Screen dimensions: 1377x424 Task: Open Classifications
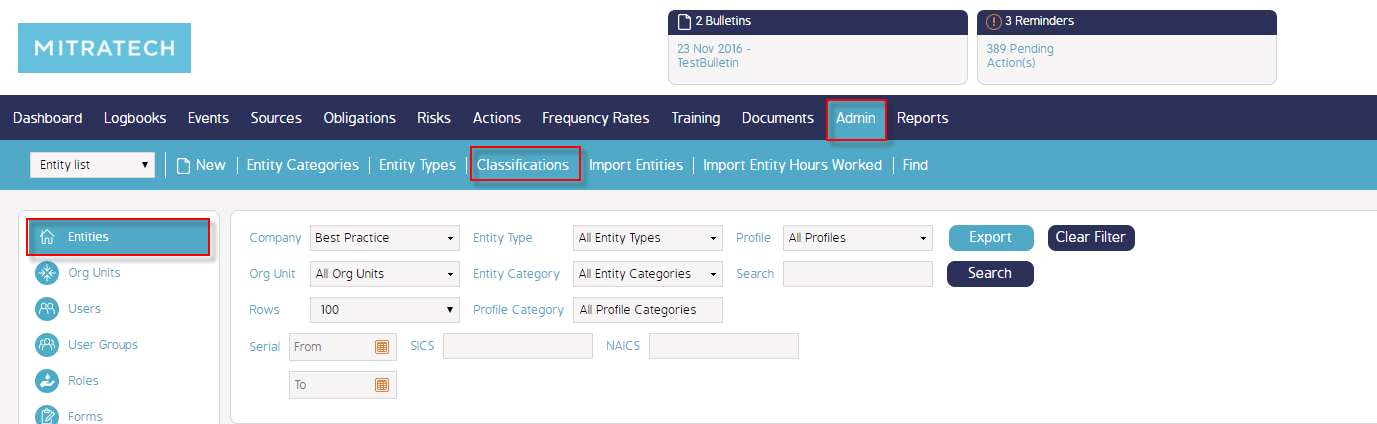point(523,165)
